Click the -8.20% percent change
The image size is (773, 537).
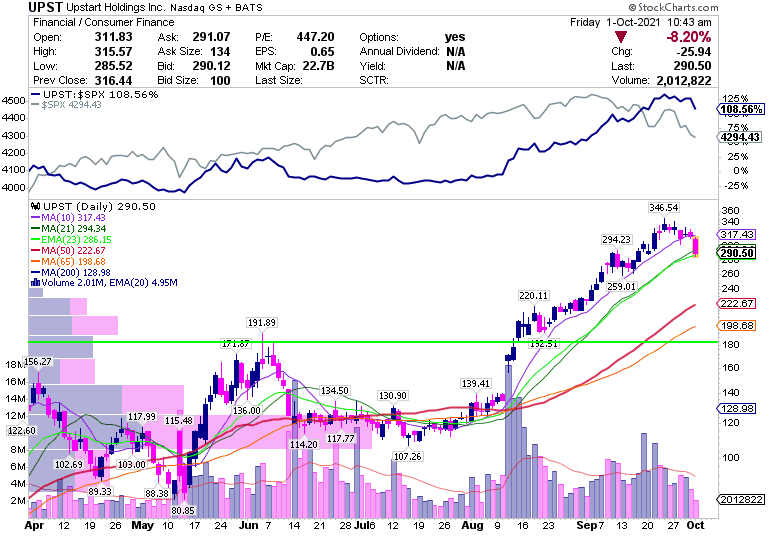coord(689,37)
